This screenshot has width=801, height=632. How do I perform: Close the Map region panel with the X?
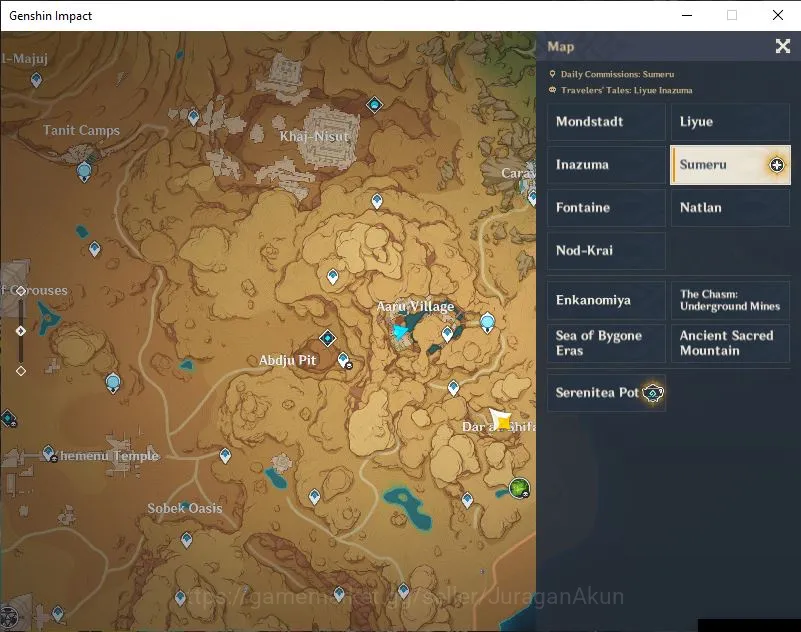[x=783, y=46]
